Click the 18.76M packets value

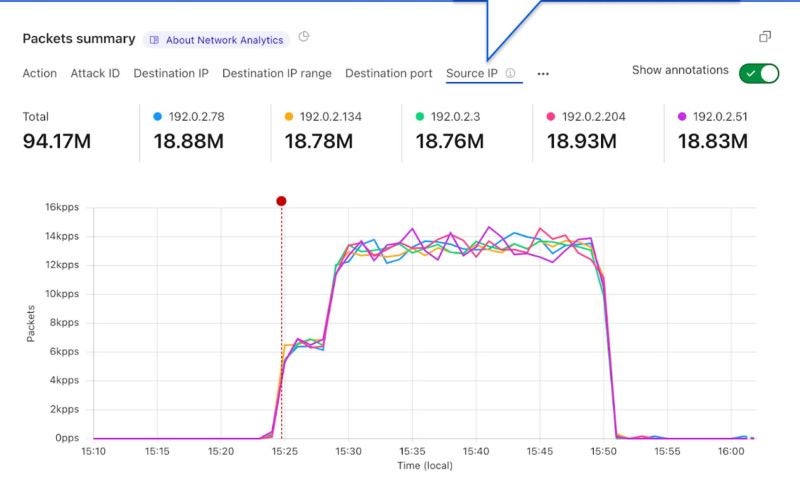tap(450, 141)
